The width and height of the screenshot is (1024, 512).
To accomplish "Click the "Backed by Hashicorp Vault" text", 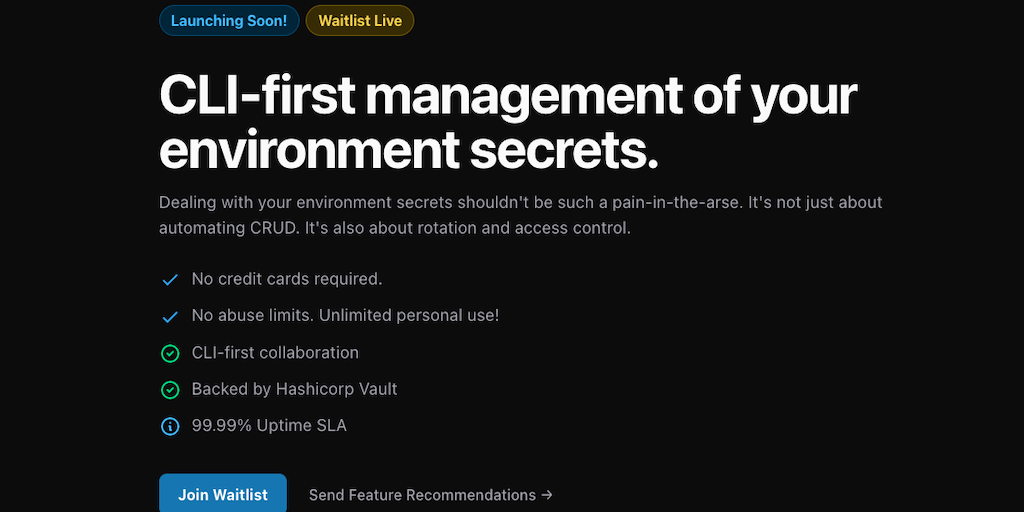I will (294, 389).
